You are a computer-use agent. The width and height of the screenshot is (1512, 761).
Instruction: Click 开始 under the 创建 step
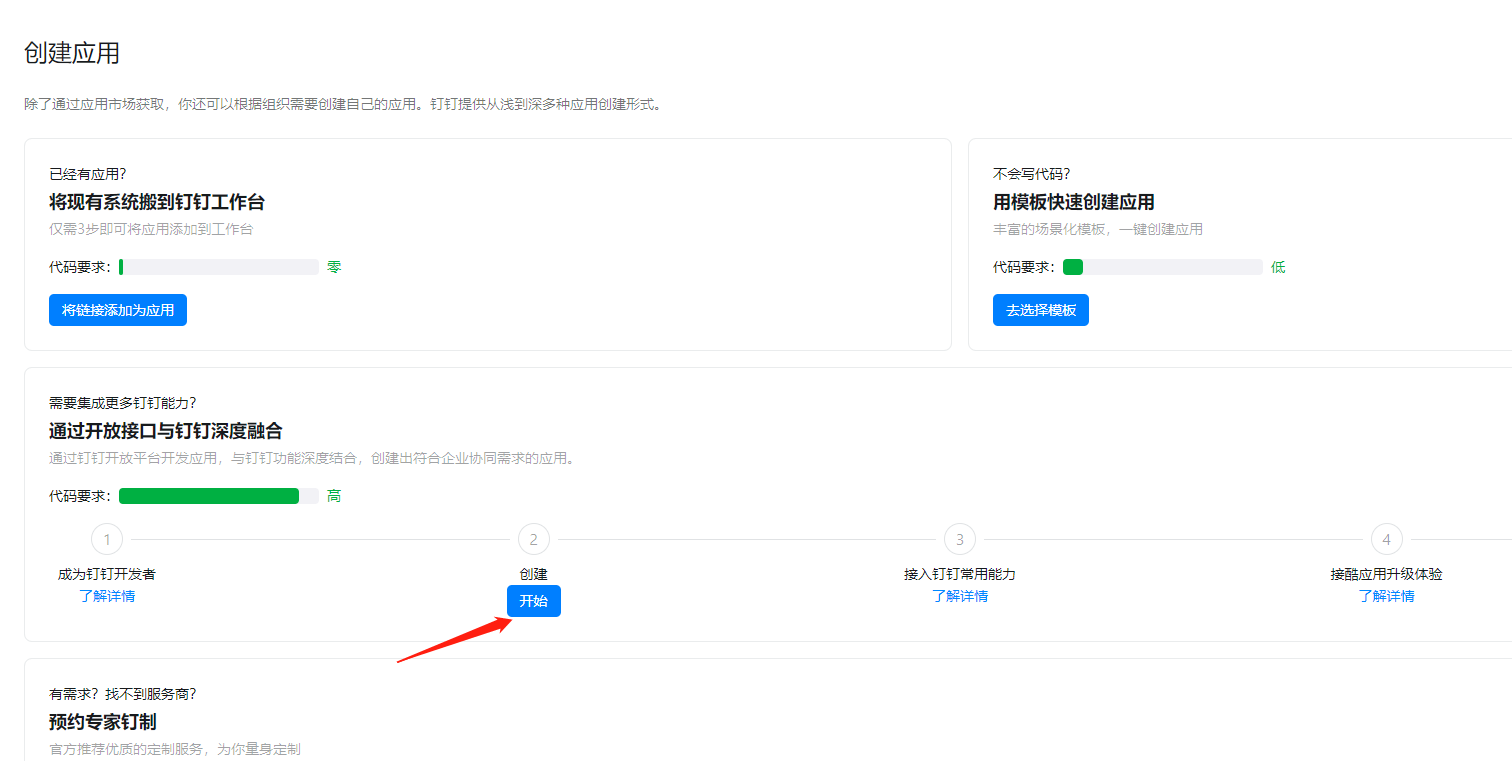pos(533,601)
